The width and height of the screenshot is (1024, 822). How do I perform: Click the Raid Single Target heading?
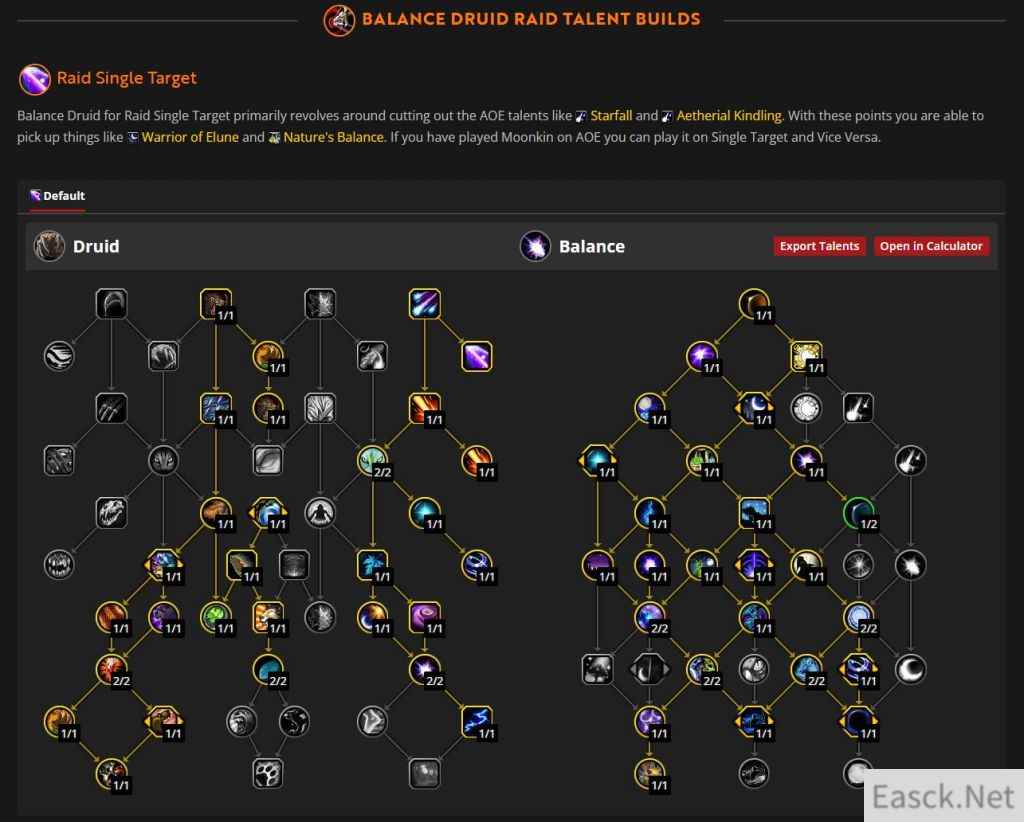(x=126, y=78)
